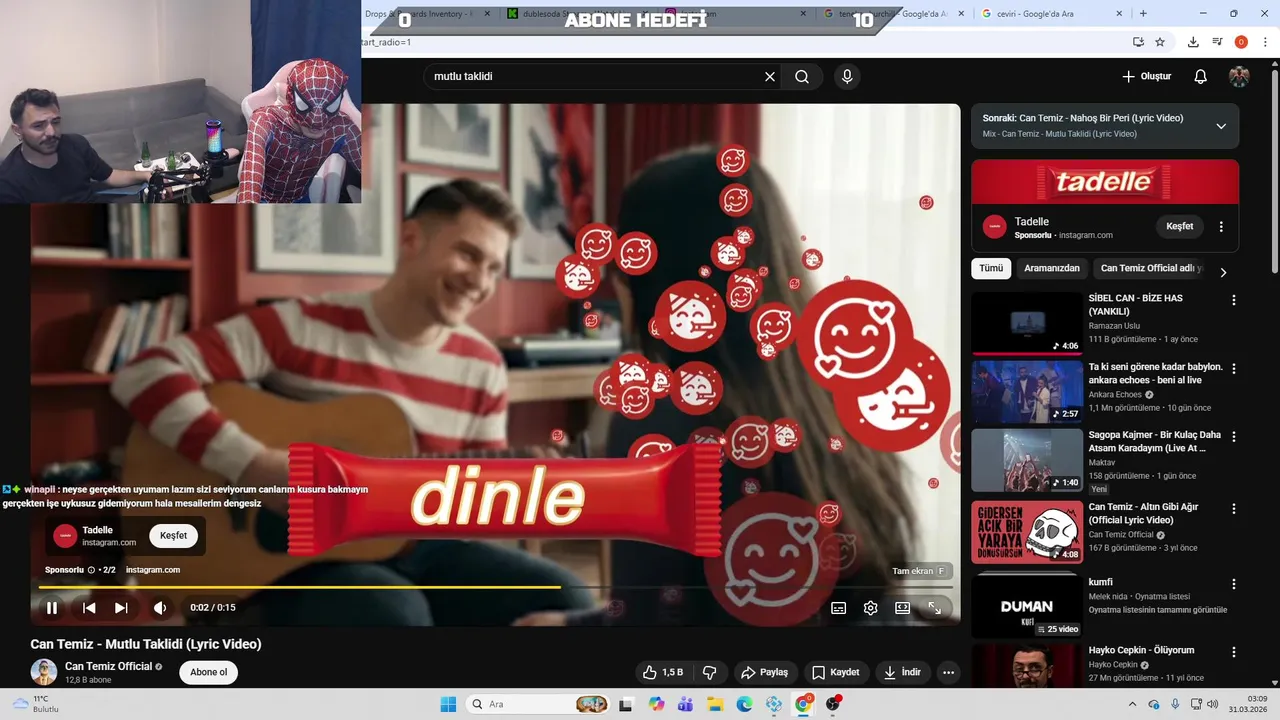Toggle subtitles with the captions icon
Screen dimensions: 1280x720
pyautogui.click(x=838, y=608)
